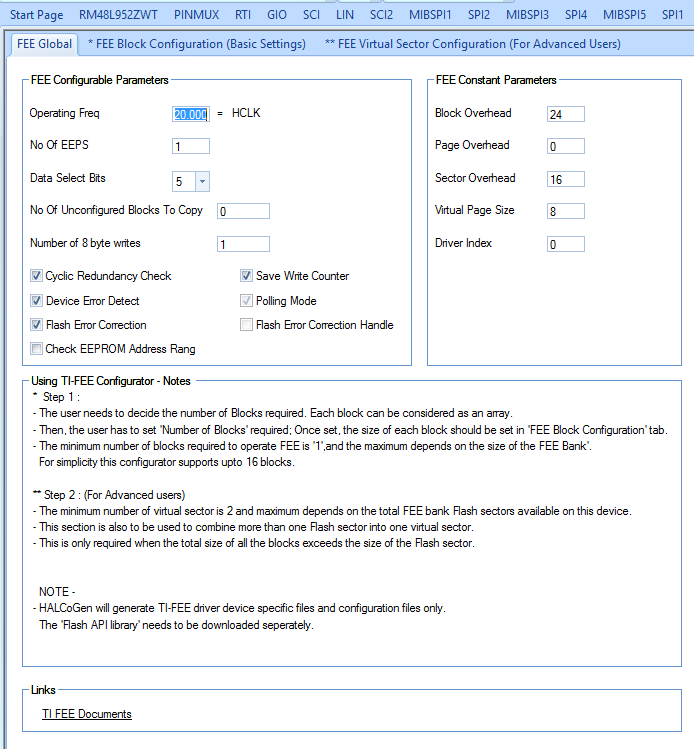Screen dimensions: 694x749
Task: Click the 'Virtual Page Size' label
Action: 474,210
